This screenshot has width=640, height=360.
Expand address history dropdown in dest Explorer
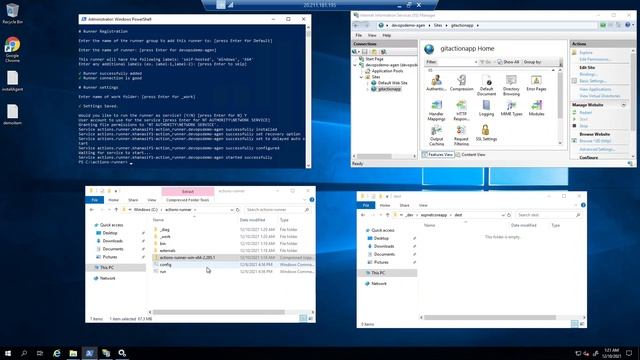coord(502,215)
